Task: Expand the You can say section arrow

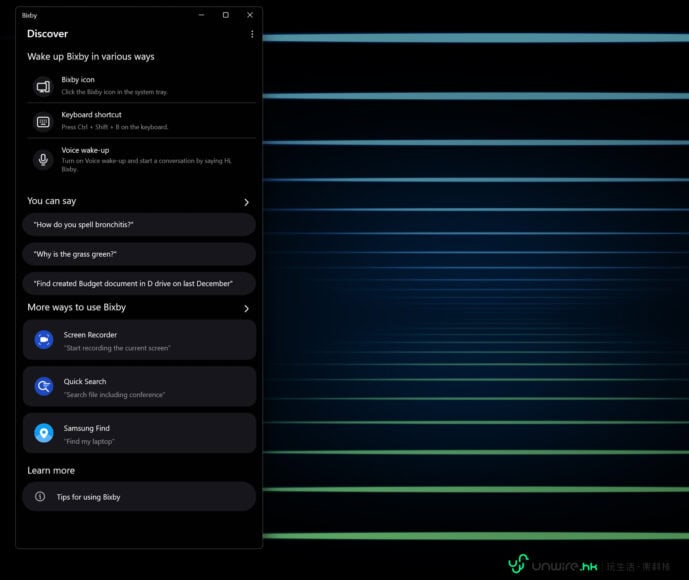Action: coord(246,202)
